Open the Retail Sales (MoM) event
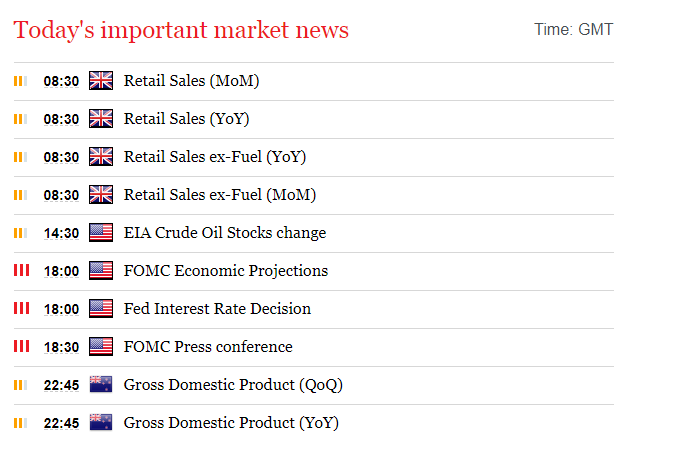 (x=191, y=81)
